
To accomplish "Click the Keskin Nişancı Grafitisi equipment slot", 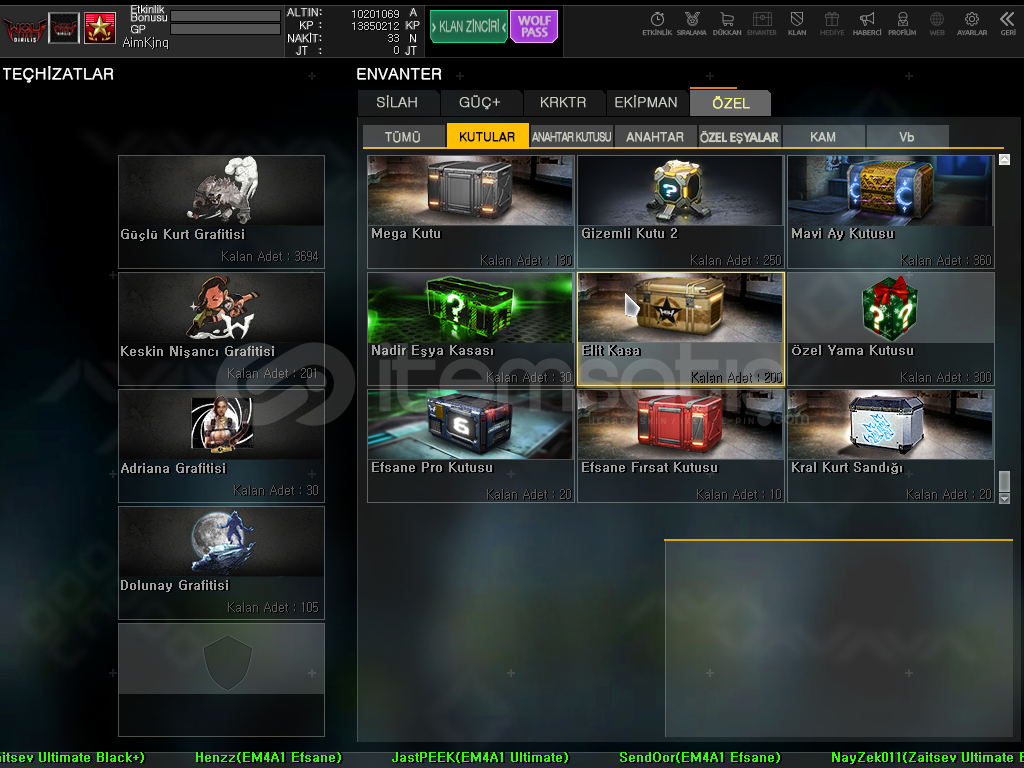I will point(221,328).
